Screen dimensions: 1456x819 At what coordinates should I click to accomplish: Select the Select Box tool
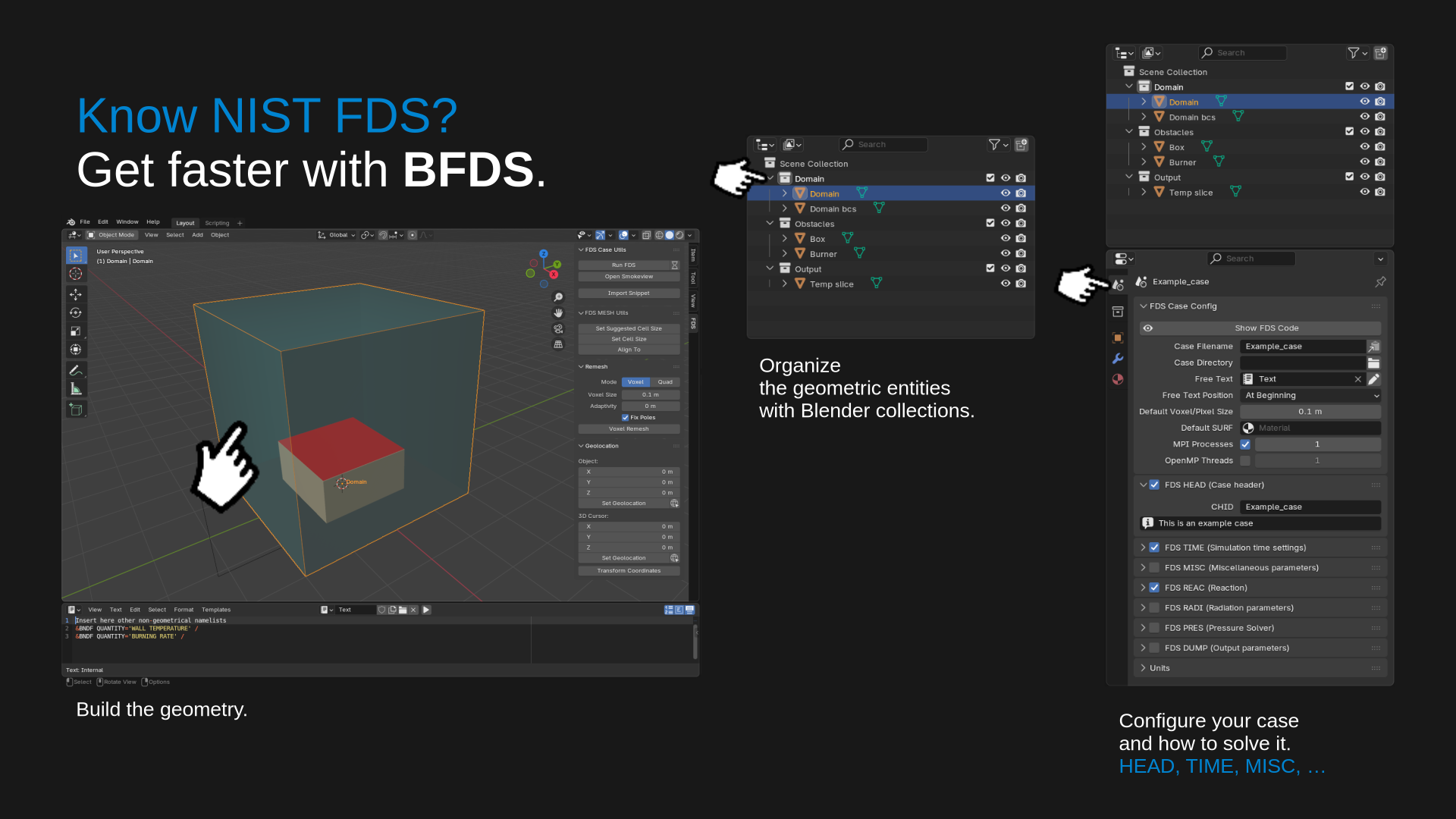76,256
